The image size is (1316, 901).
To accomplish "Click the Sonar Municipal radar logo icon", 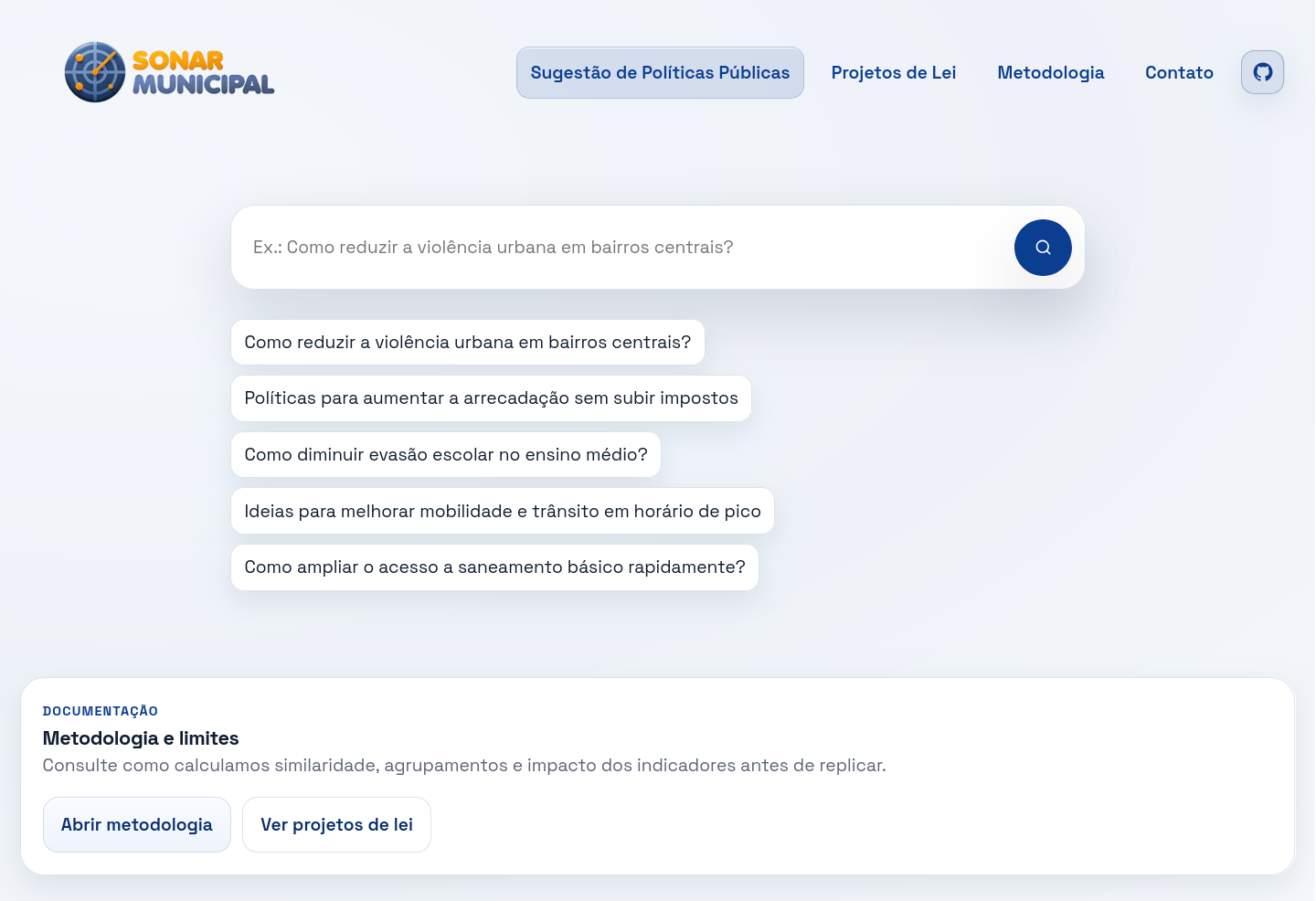I will (95, 72).
